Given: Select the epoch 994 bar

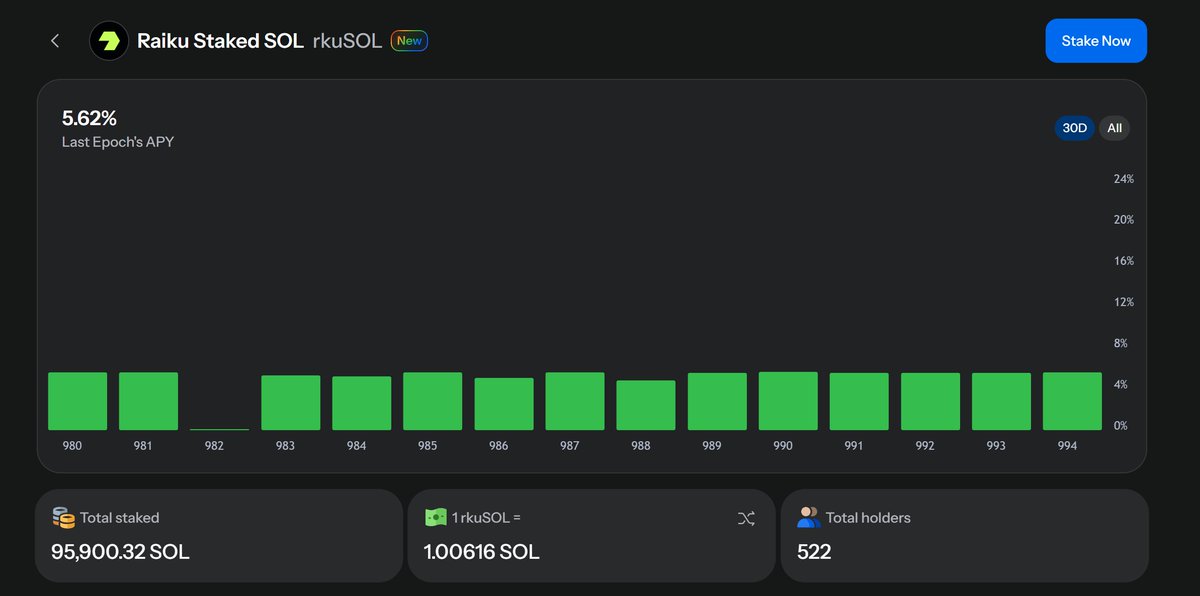Looking at the screenshot, I should coord(1072,401).
